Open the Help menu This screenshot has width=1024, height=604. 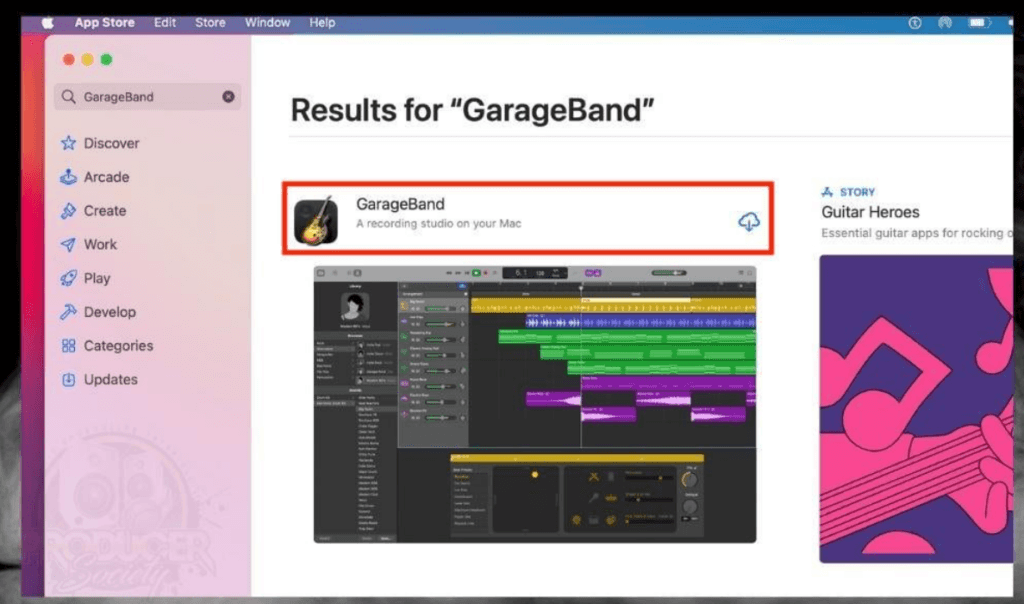tap(322, 23)
